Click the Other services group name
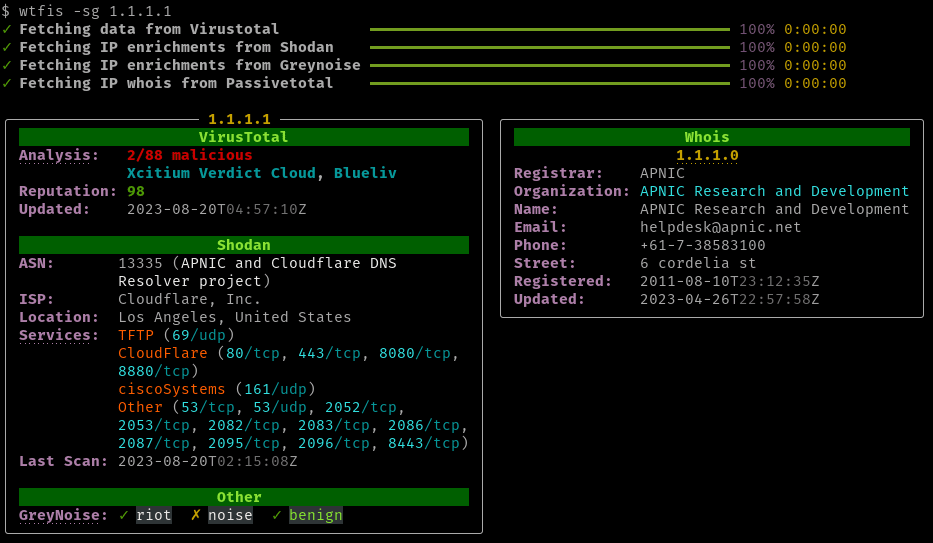The width and height of the screenshot is (933, 543). 140,407
